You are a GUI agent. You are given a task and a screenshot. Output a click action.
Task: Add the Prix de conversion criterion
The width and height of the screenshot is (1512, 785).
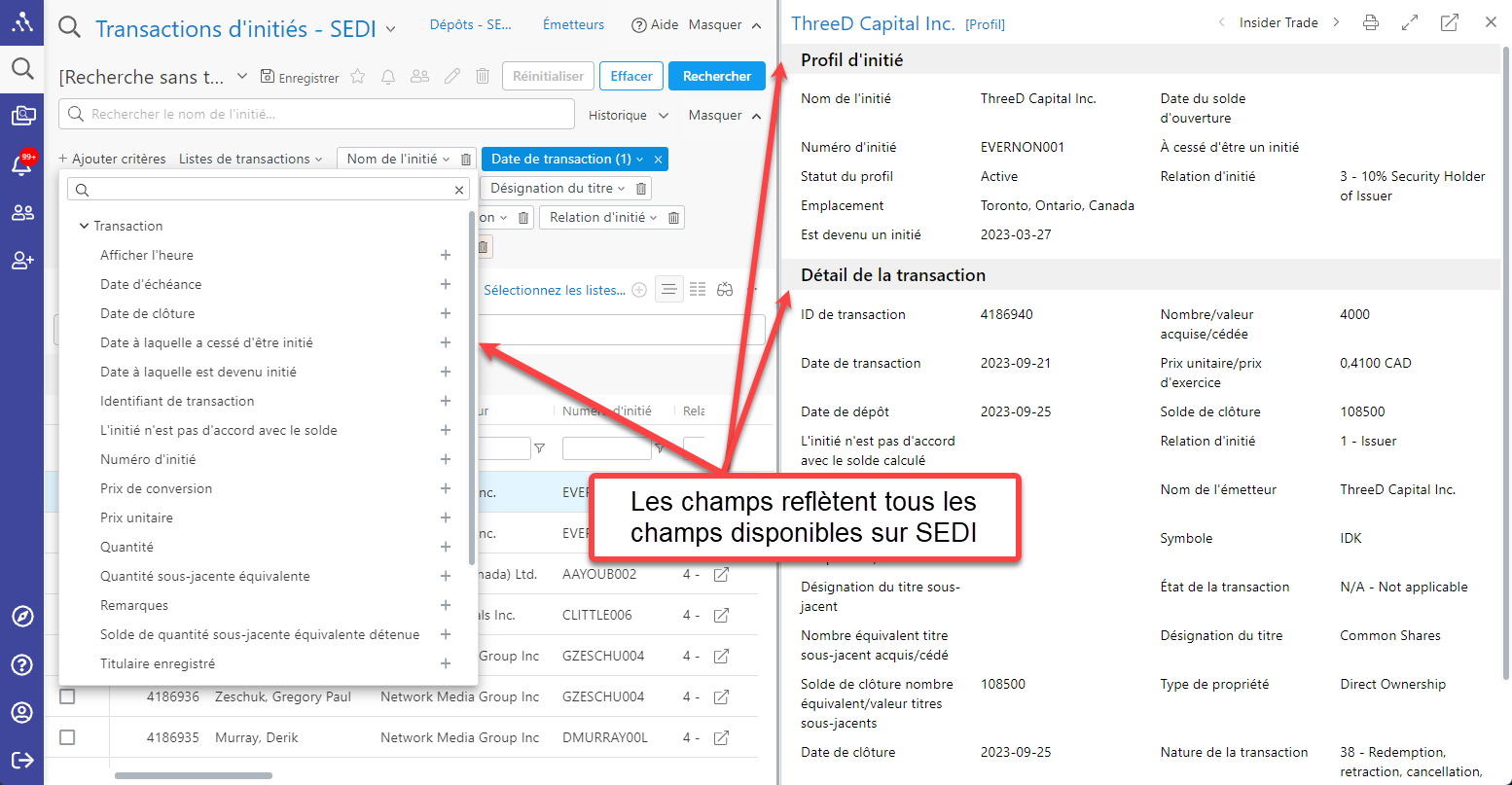point(446,488)
